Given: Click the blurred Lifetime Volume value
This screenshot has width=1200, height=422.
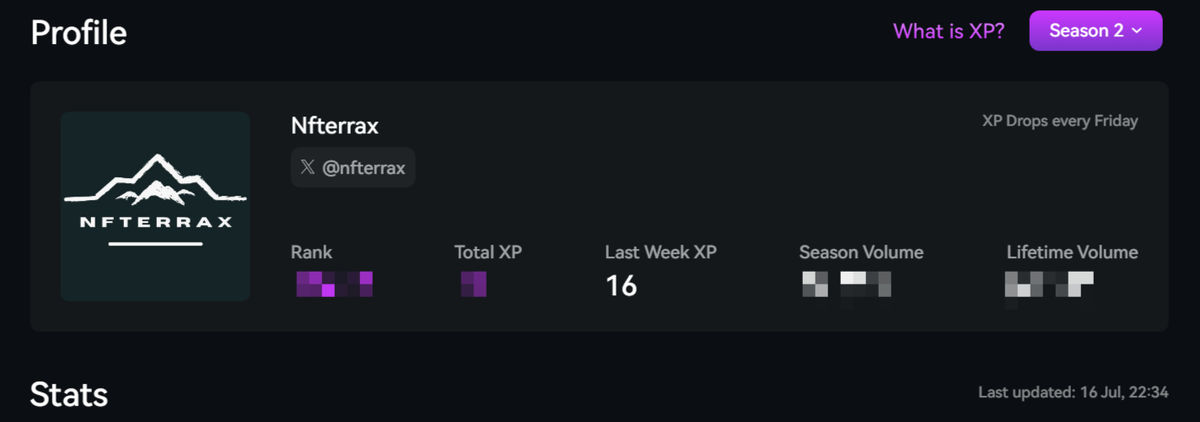Looking at the screenshot, I should click(x=1048, y=286).
